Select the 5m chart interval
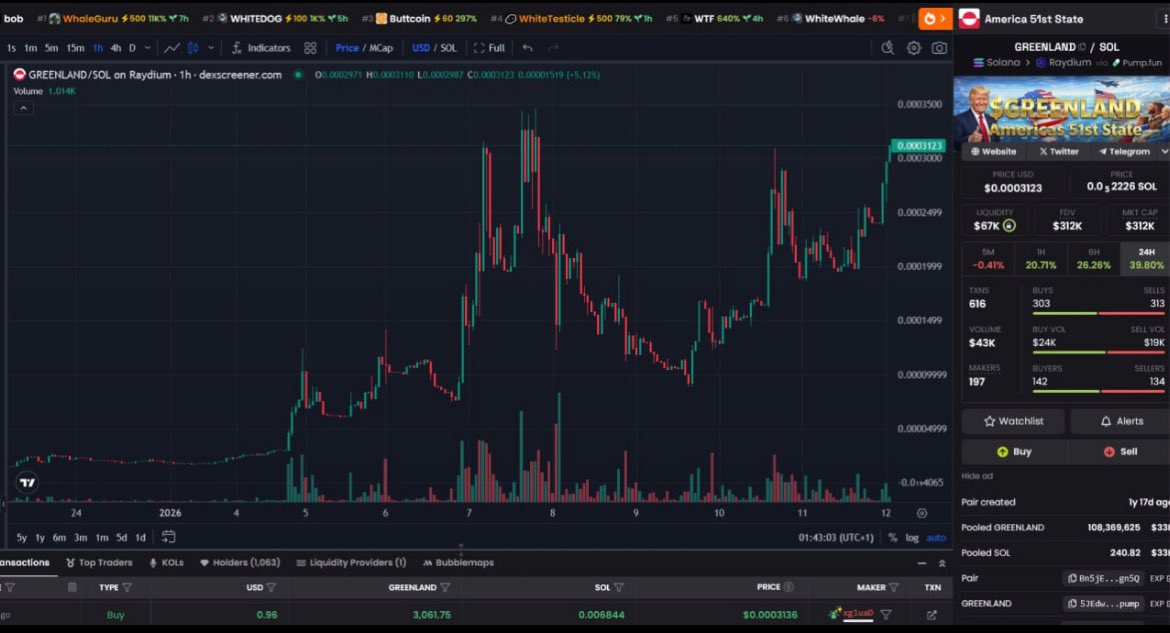The height and width of the screenshot is (633, 1170). point(51,48)
